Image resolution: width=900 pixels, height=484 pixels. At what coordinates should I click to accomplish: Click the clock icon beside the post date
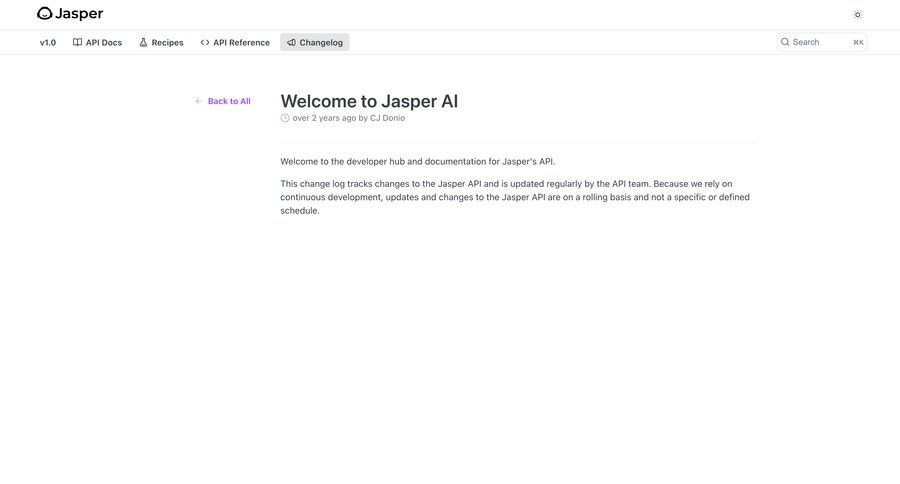point(285,118)
